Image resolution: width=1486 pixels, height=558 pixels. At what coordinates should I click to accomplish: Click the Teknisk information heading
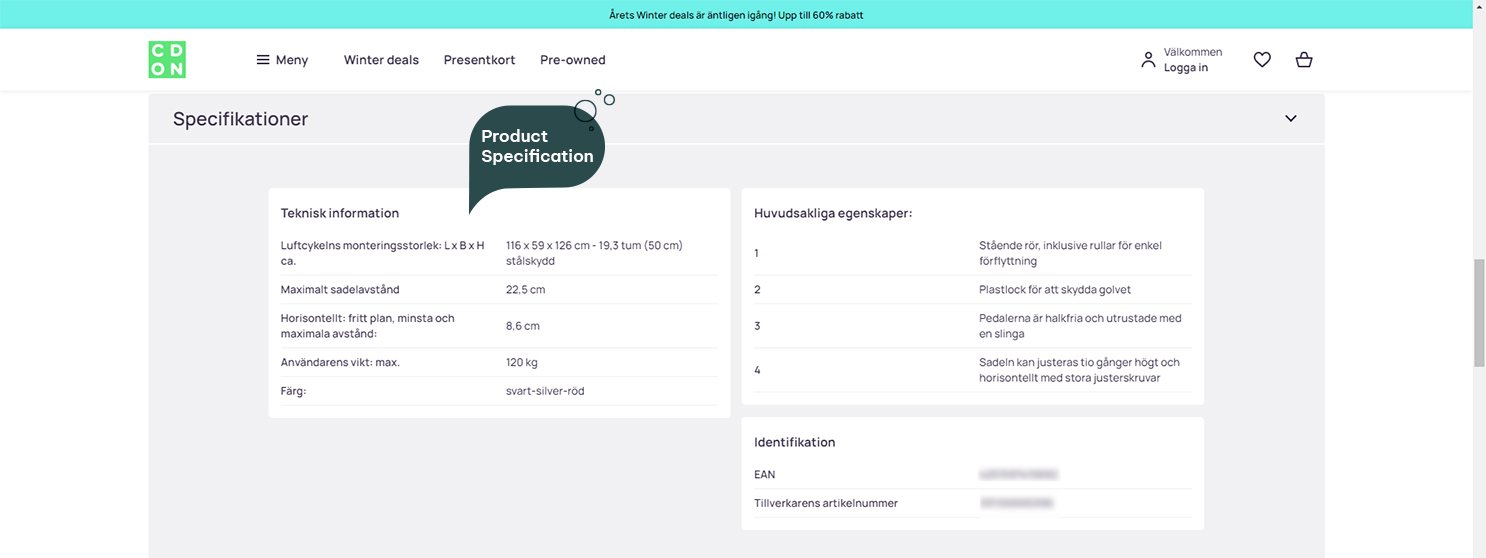point(340,213)
